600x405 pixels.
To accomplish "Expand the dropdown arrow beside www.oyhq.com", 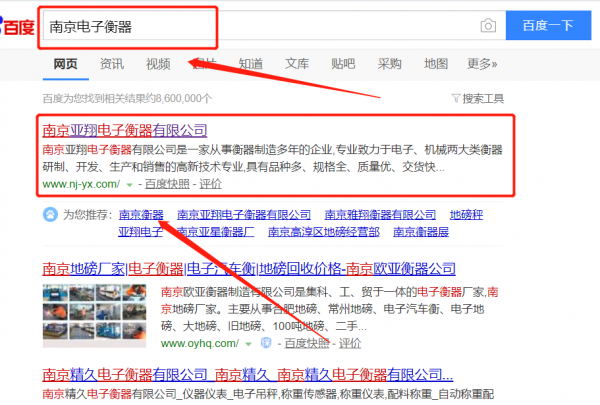I will click(x=249, y=343).
